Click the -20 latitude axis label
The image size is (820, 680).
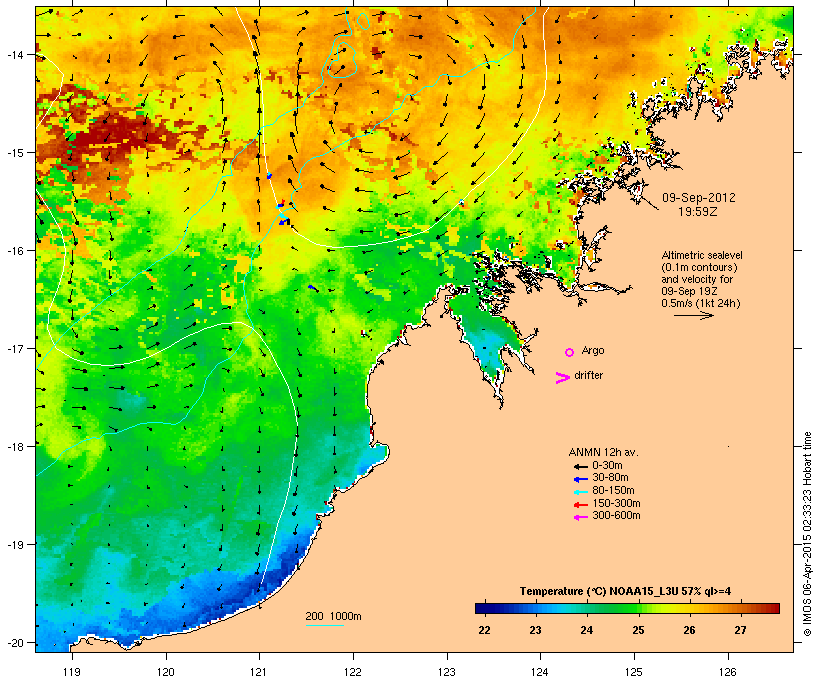(15, 643)
